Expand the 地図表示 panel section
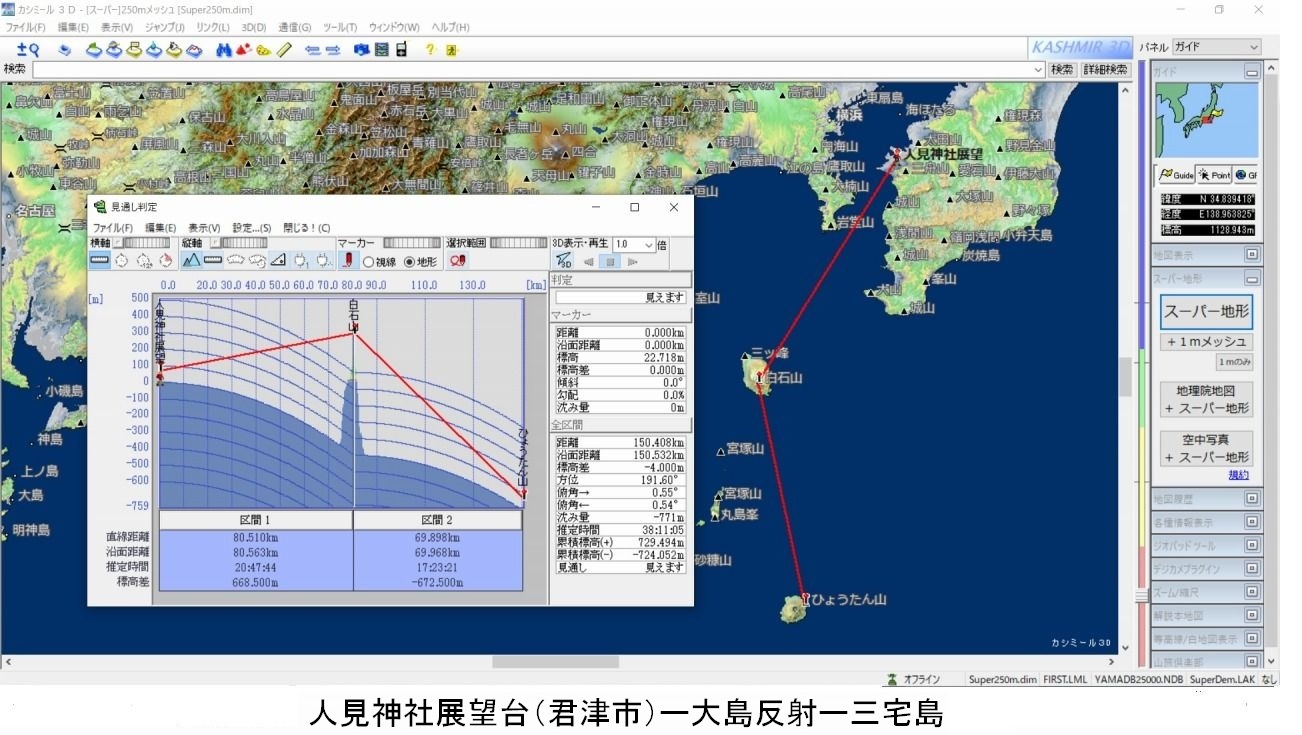The width and height of the screenshot is (1302, 735). [1251, 255]
